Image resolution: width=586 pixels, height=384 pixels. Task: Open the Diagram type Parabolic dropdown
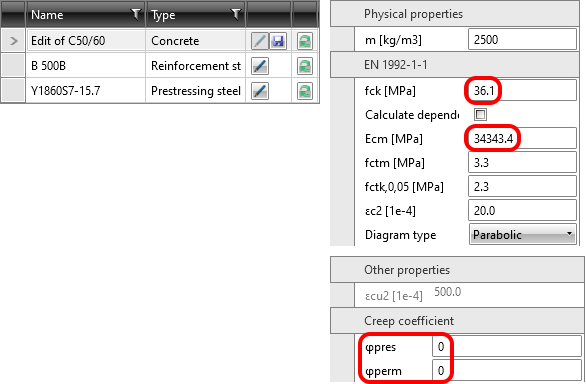point(522,234)
